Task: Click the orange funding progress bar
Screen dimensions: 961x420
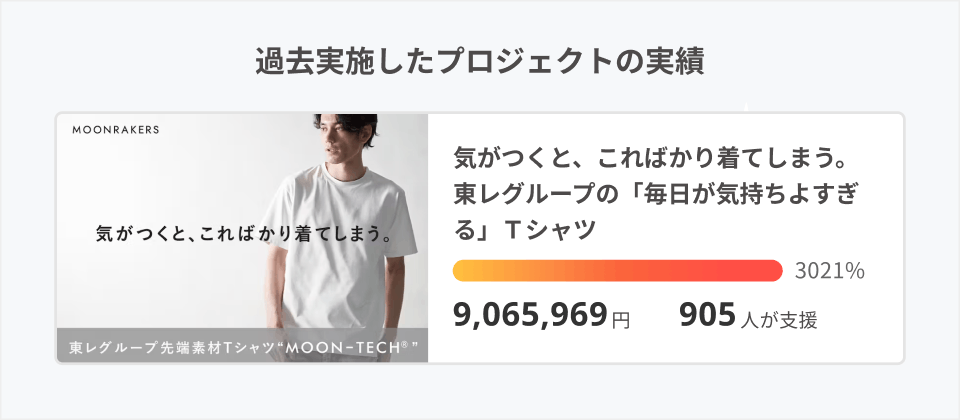Action: pyautogui.click(x=617, y=271)
